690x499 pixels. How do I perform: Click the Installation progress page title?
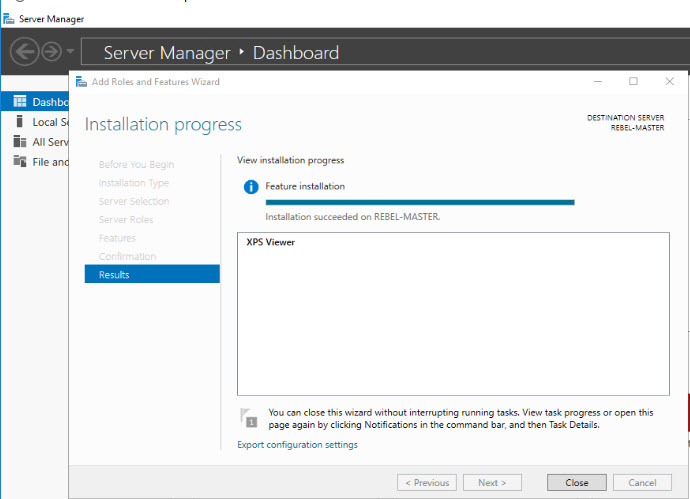[x=163, y=125]
